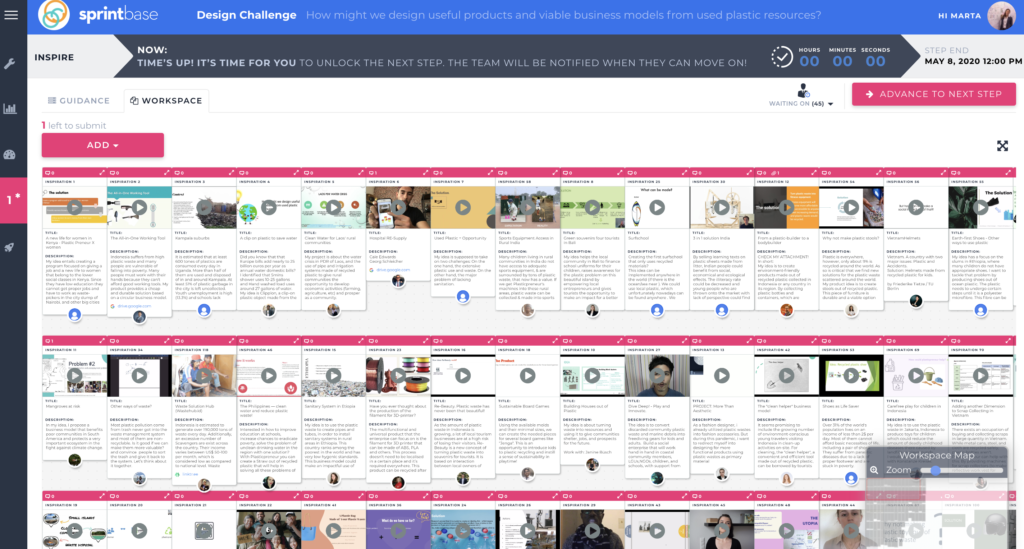This screenshot has width=1024, height=549.
Task: Expand the Surfschool card
Action: (684, 172)
